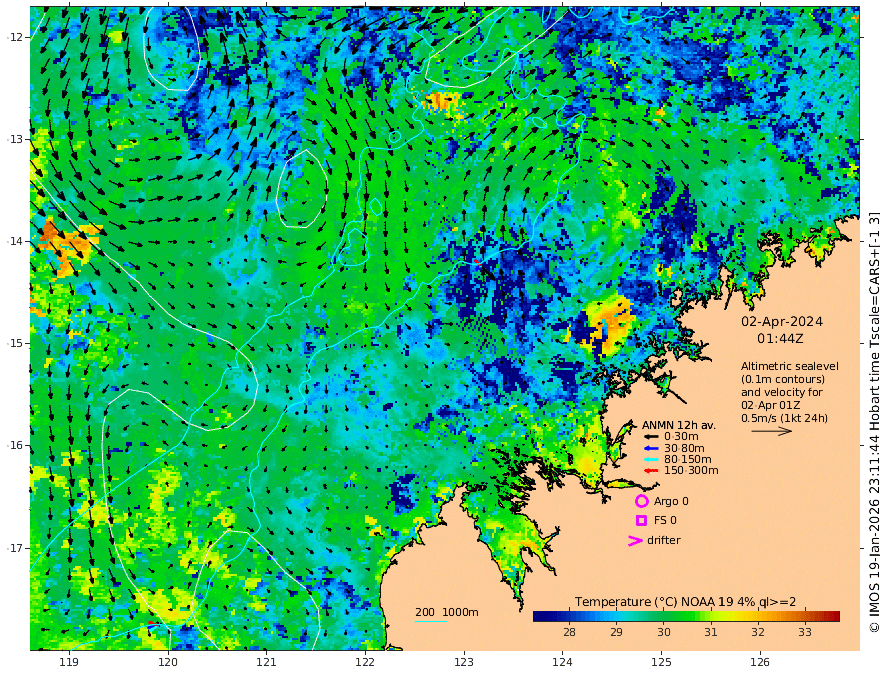880x680 pixels.
Task: Click the IMOS copyright vertical text
Action: pyautogui.click(x=873, y=422)
